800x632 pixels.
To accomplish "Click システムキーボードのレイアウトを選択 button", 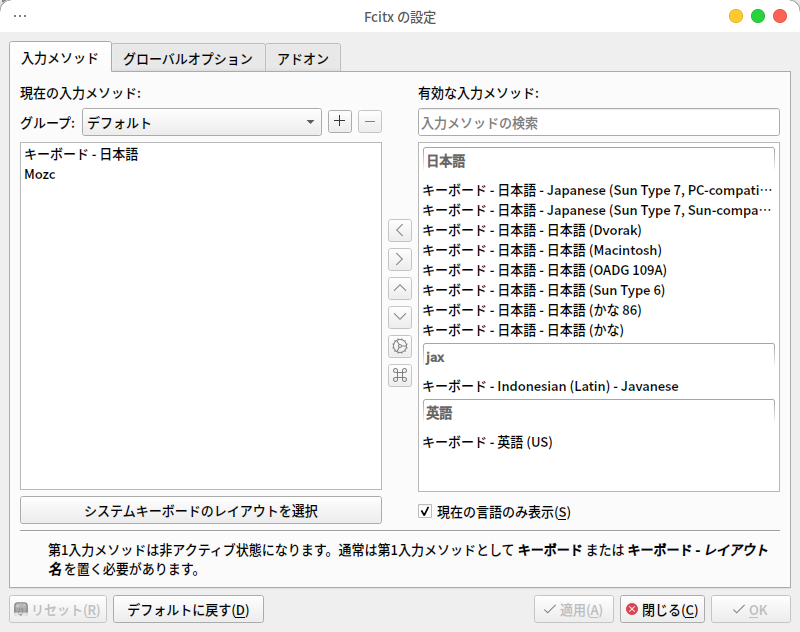I will (201, 510).
